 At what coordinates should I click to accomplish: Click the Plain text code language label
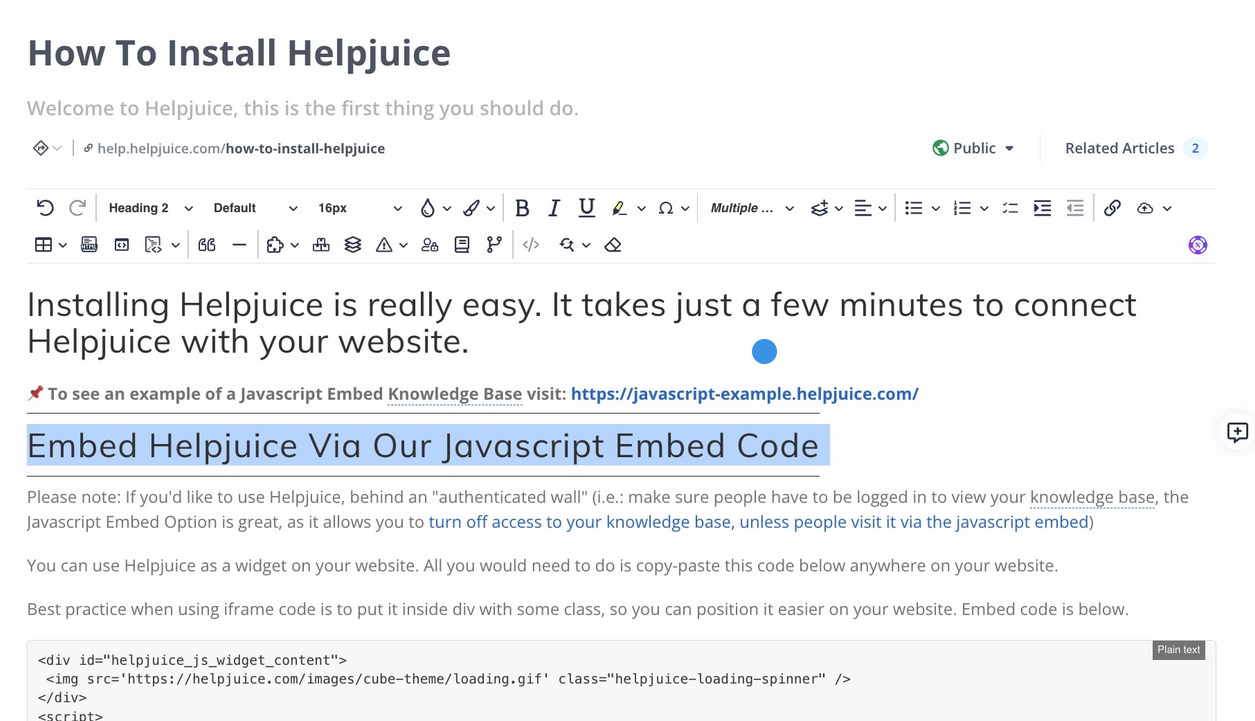click(1179, 650)
